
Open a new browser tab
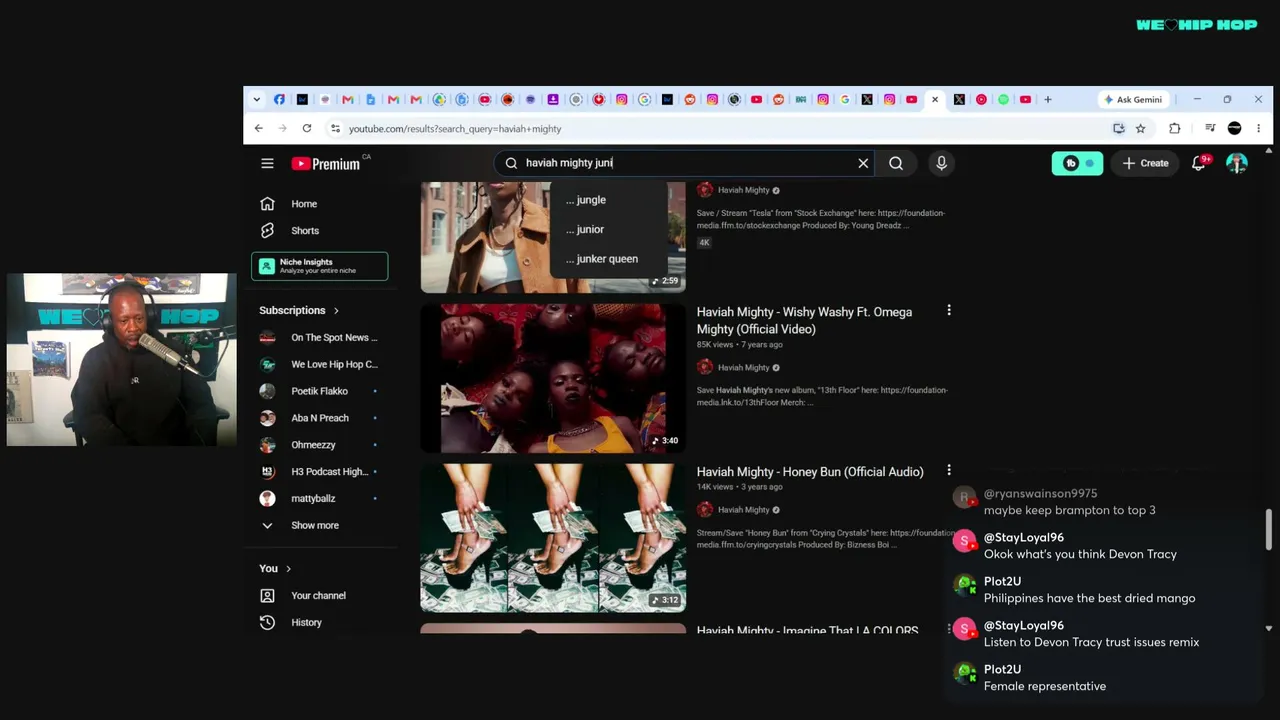point(1048,99)
